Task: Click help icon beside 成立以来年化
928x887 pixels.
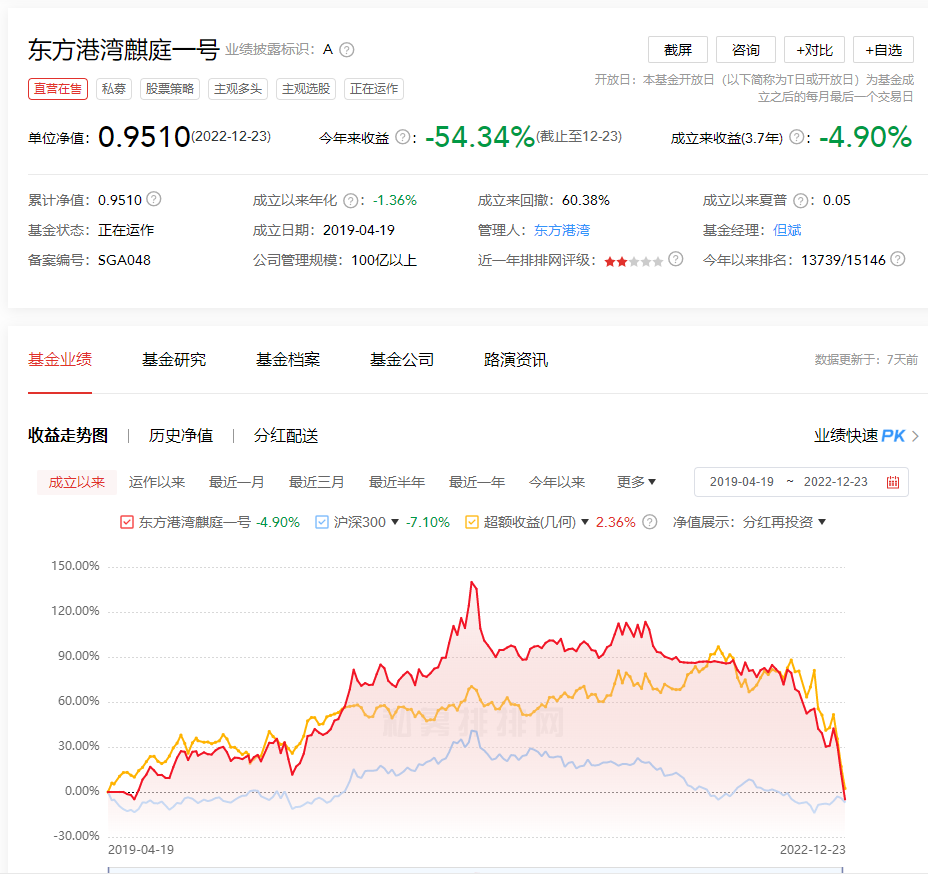Action: [x=350, y=200]
